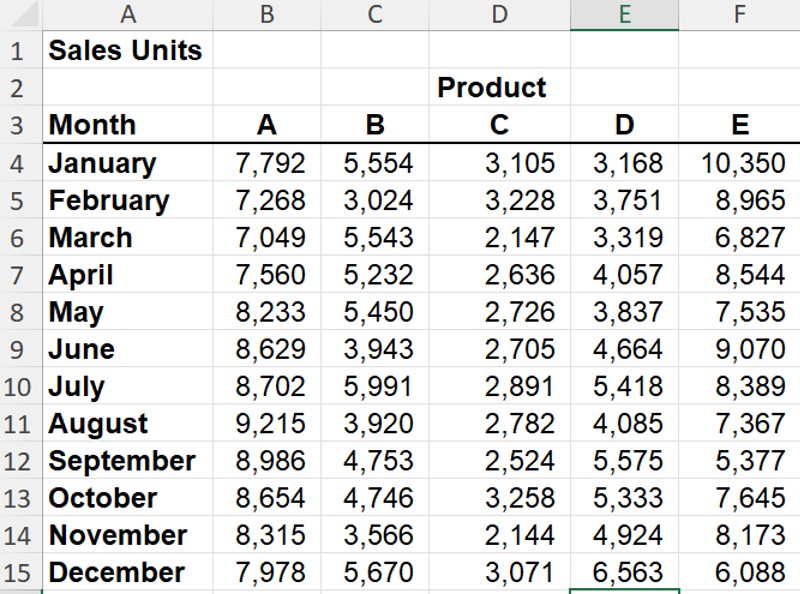This screenshot has height=594, width=800.
Task: Click the cell with value 2,147
Action: 499,237
